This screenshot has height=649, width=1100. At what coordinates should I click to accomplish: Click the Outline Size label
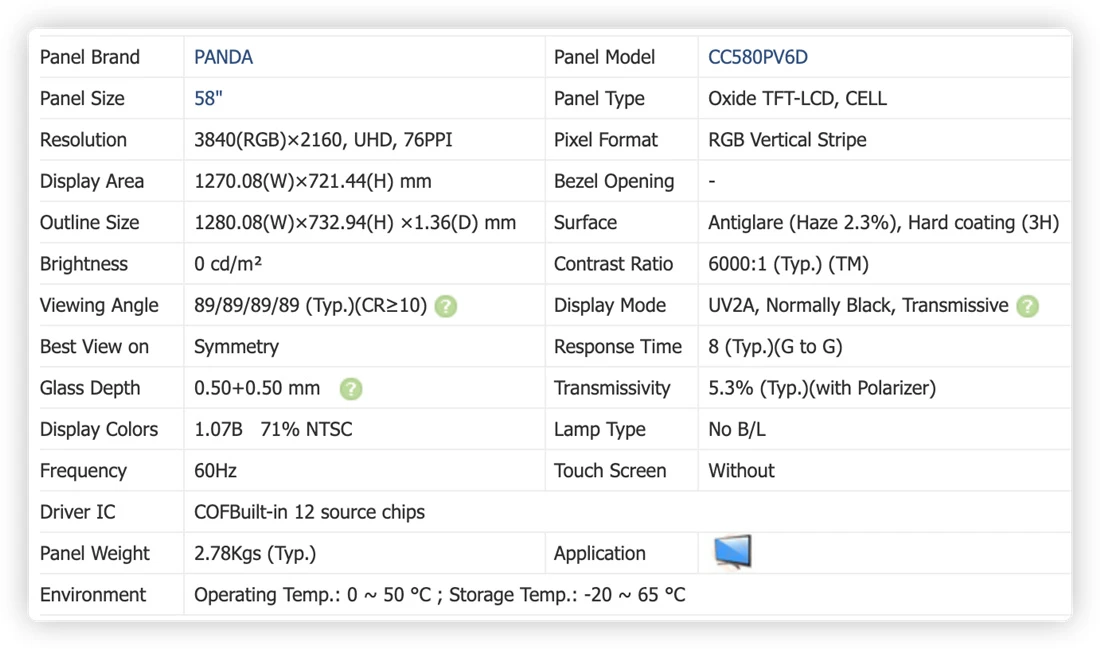click(89, 222)
